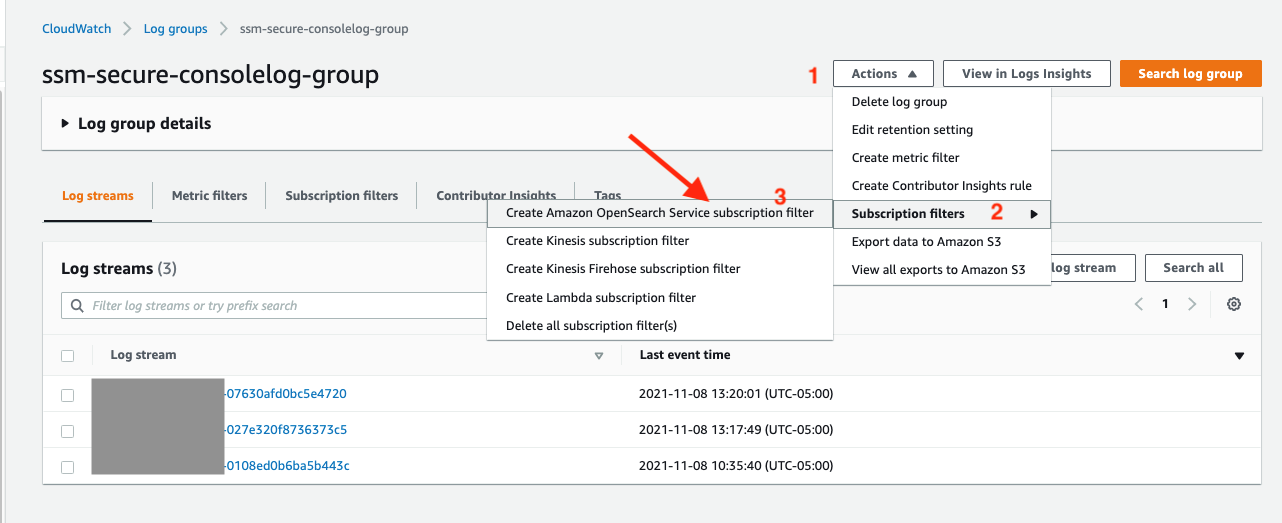
Task: Select Create Contributor Insights rule
Action: point(942,185)
